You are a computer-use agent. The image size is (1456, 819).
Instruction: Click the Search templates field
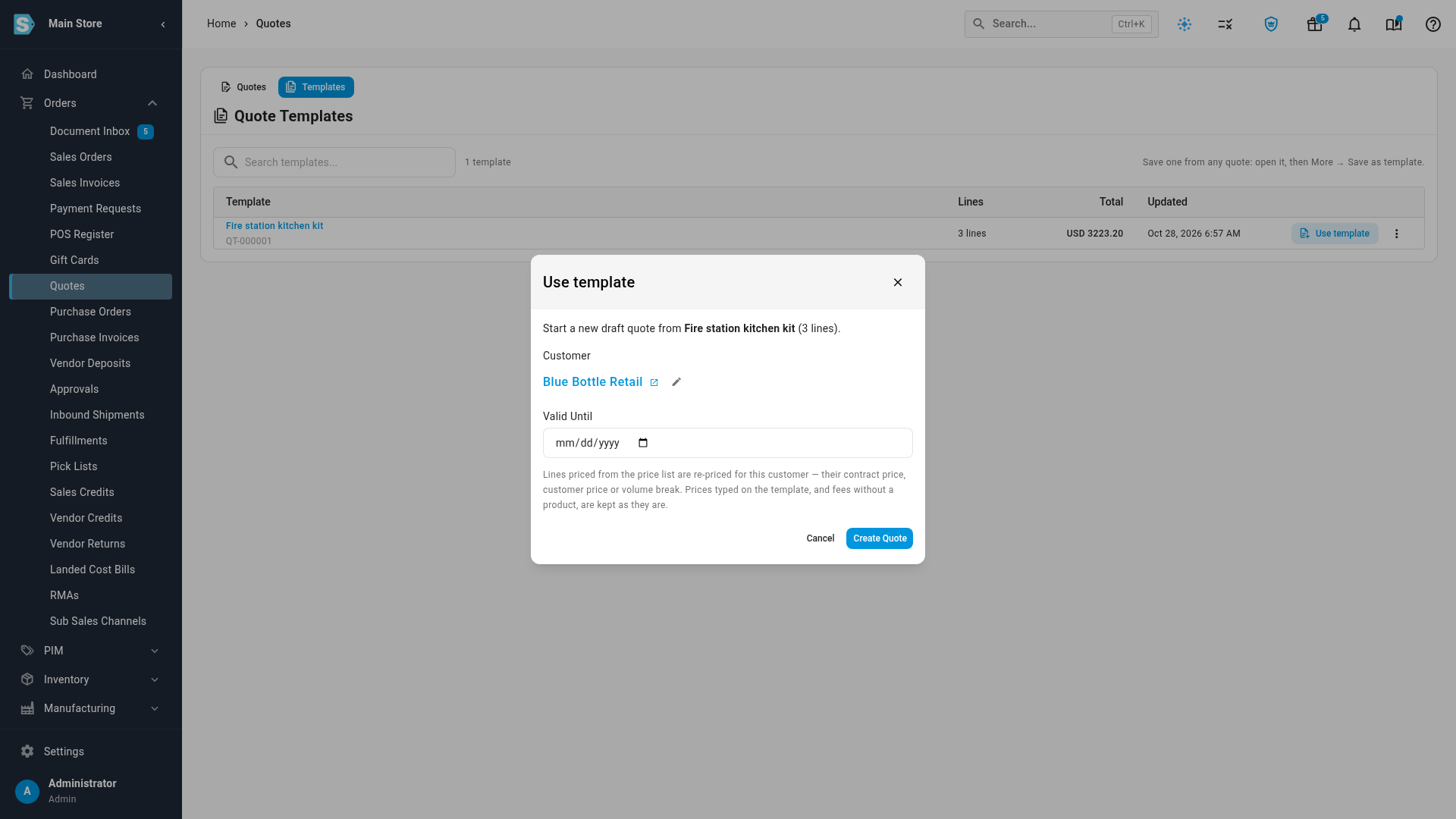[334, 162]
